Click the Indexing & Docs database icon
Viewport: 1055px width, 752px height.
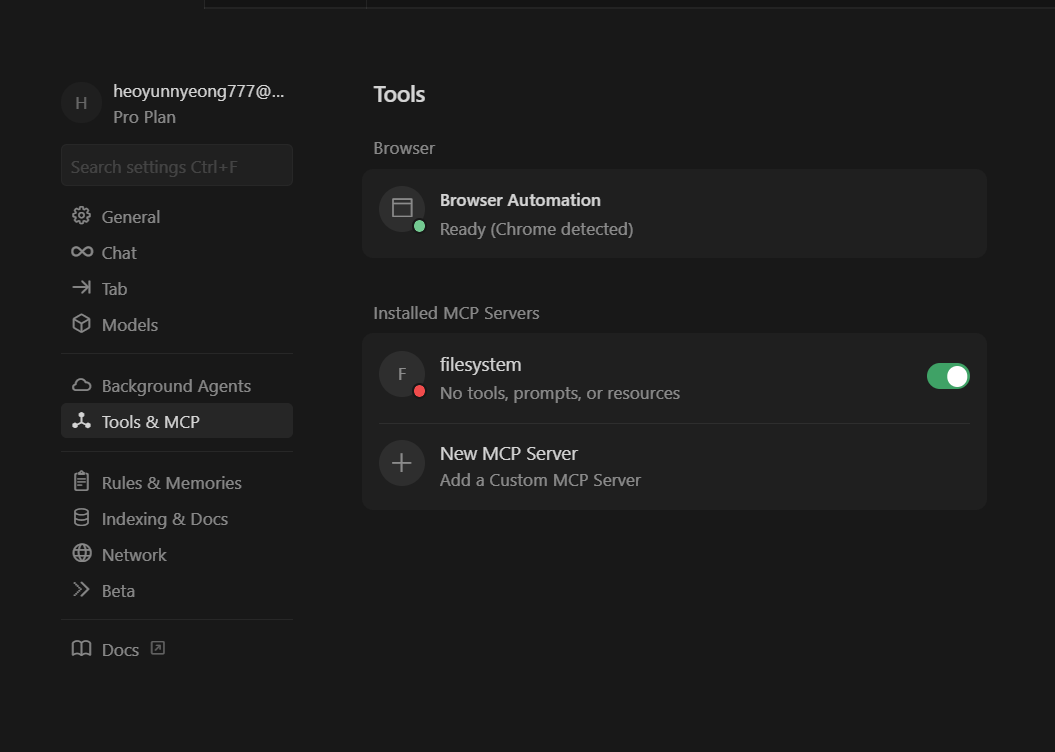click(82, 518)
